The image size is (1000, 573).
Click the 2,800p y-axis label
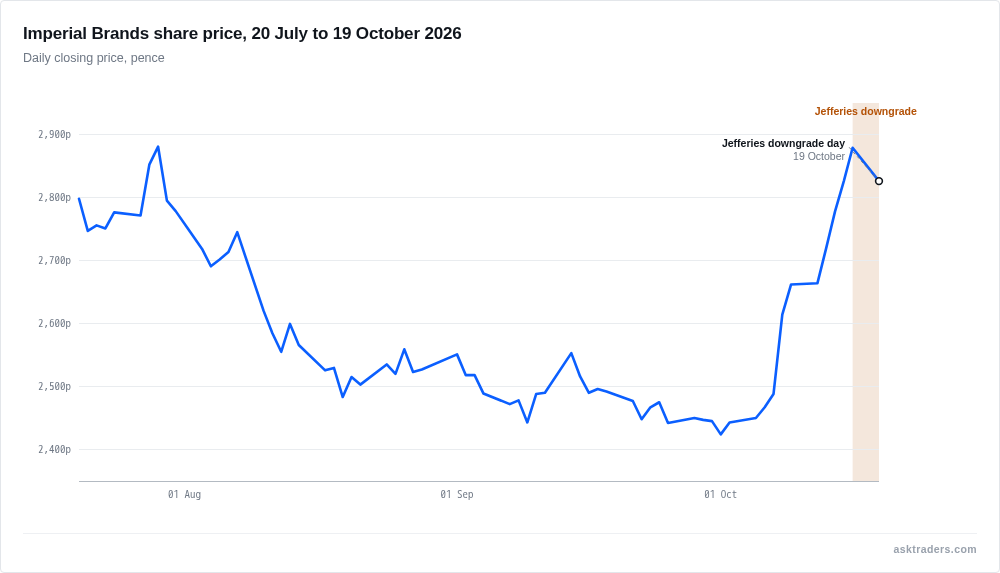54,198
